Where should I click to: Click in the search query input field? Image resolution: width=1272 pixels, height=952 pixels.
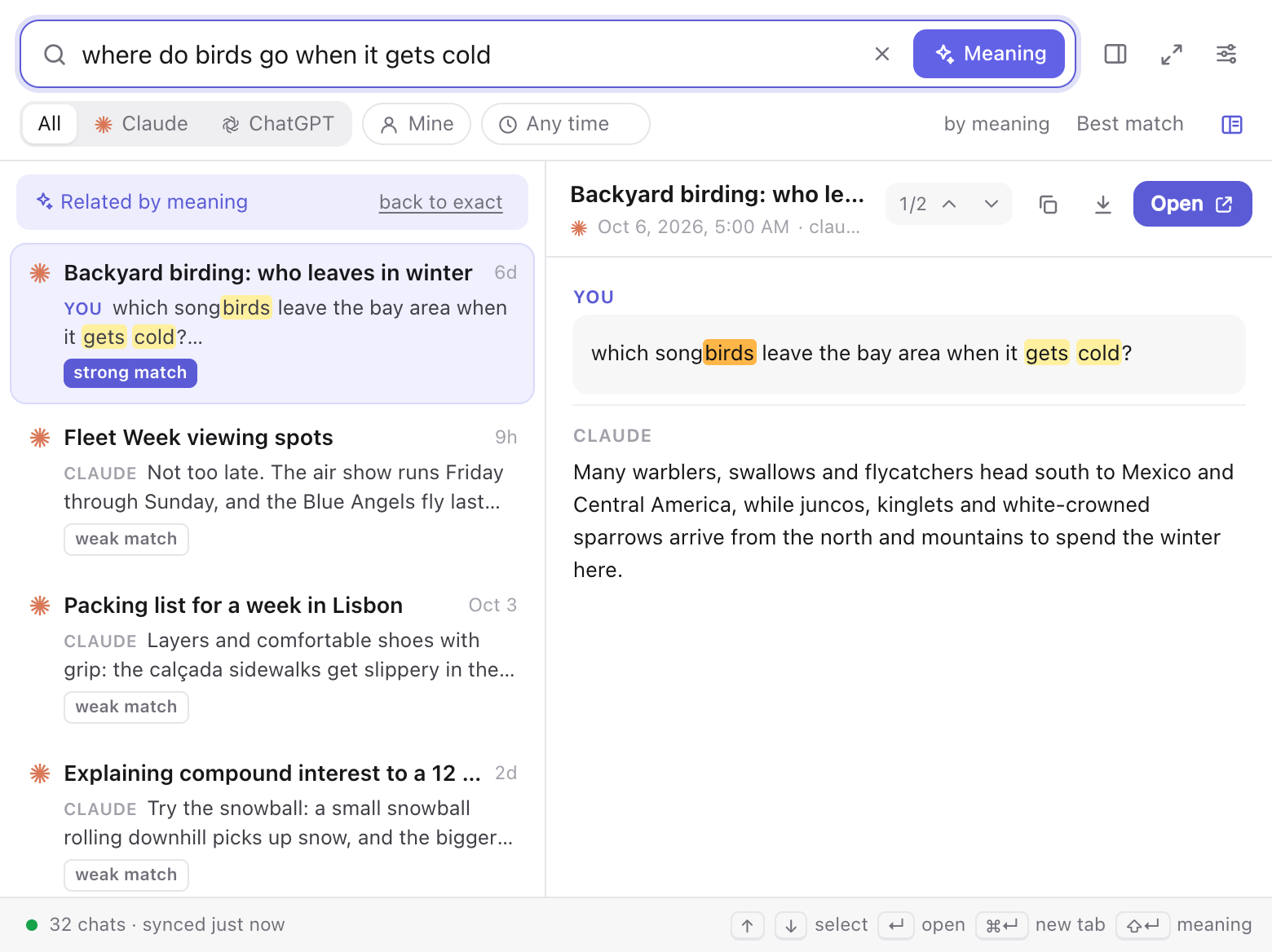point(469,55)
